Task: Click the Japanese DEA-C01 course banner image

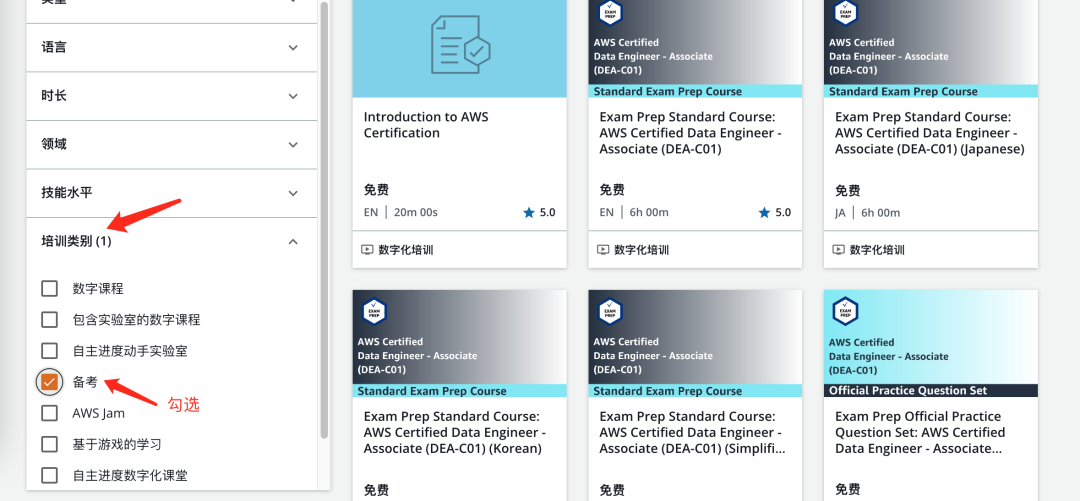Action: 931,48
